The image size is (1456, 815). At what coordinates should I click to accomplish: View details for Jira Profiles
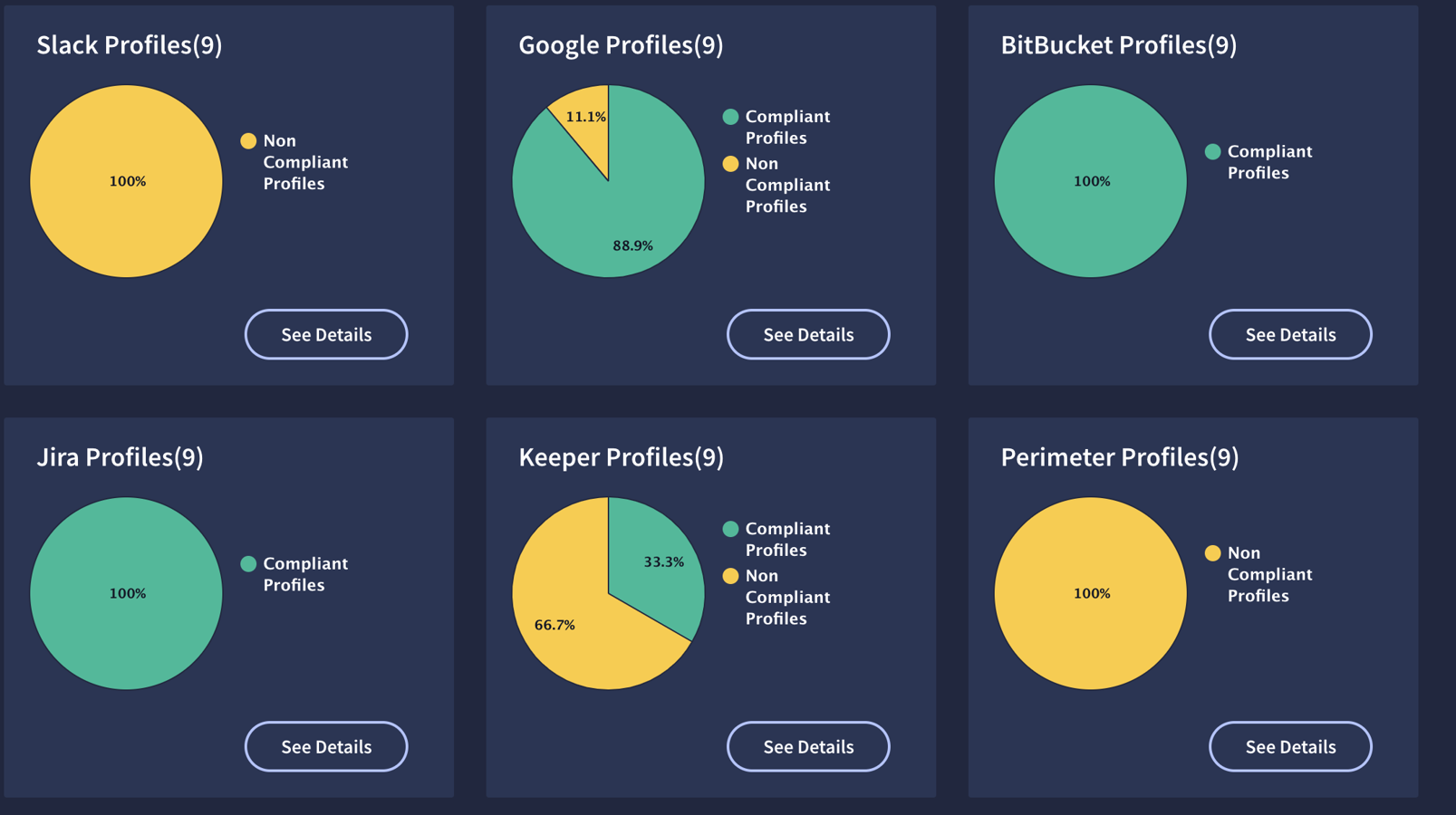[x=326, y=746]
